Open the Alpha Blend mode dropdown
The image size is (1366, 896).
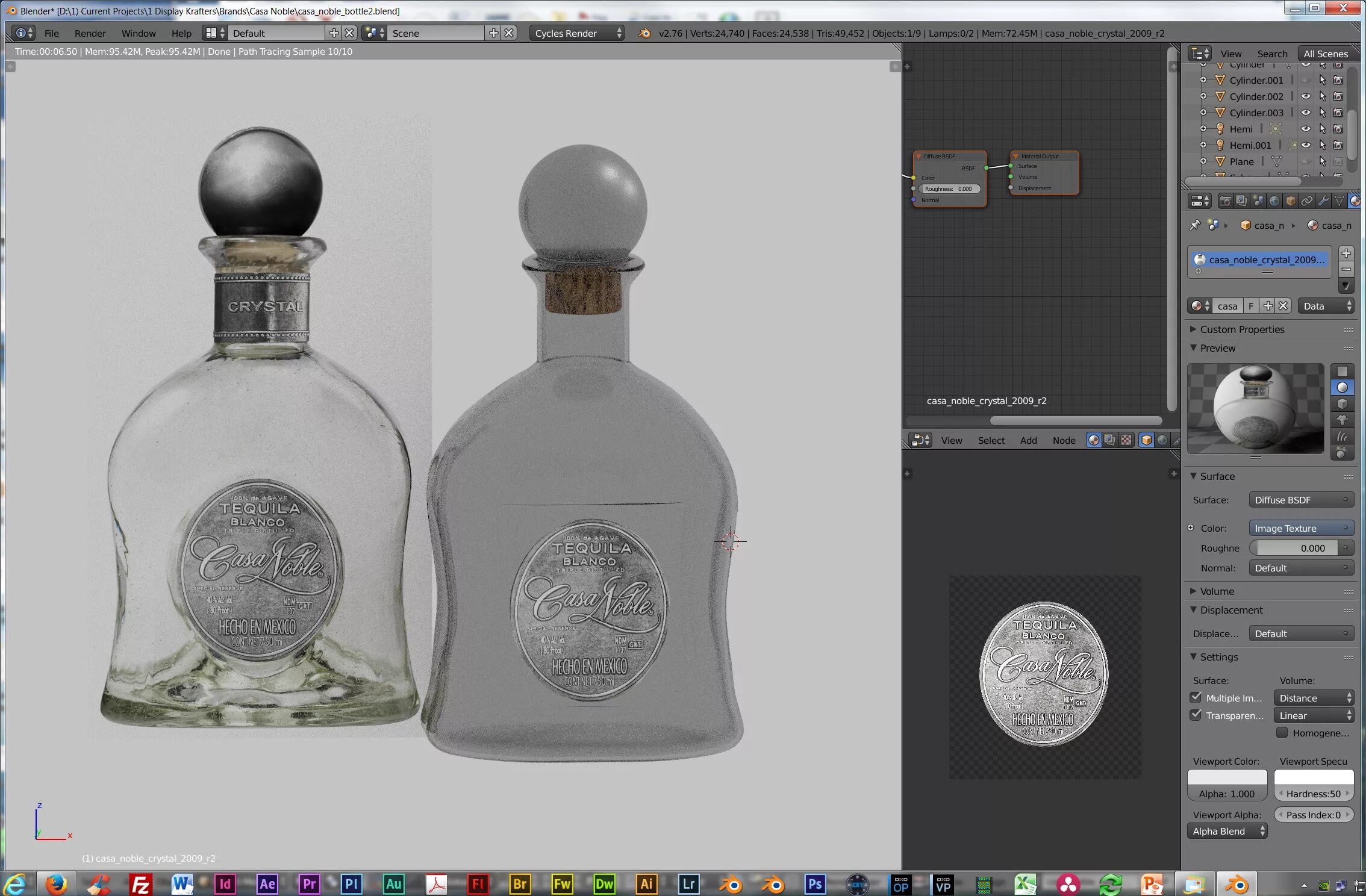point(1227,831)
